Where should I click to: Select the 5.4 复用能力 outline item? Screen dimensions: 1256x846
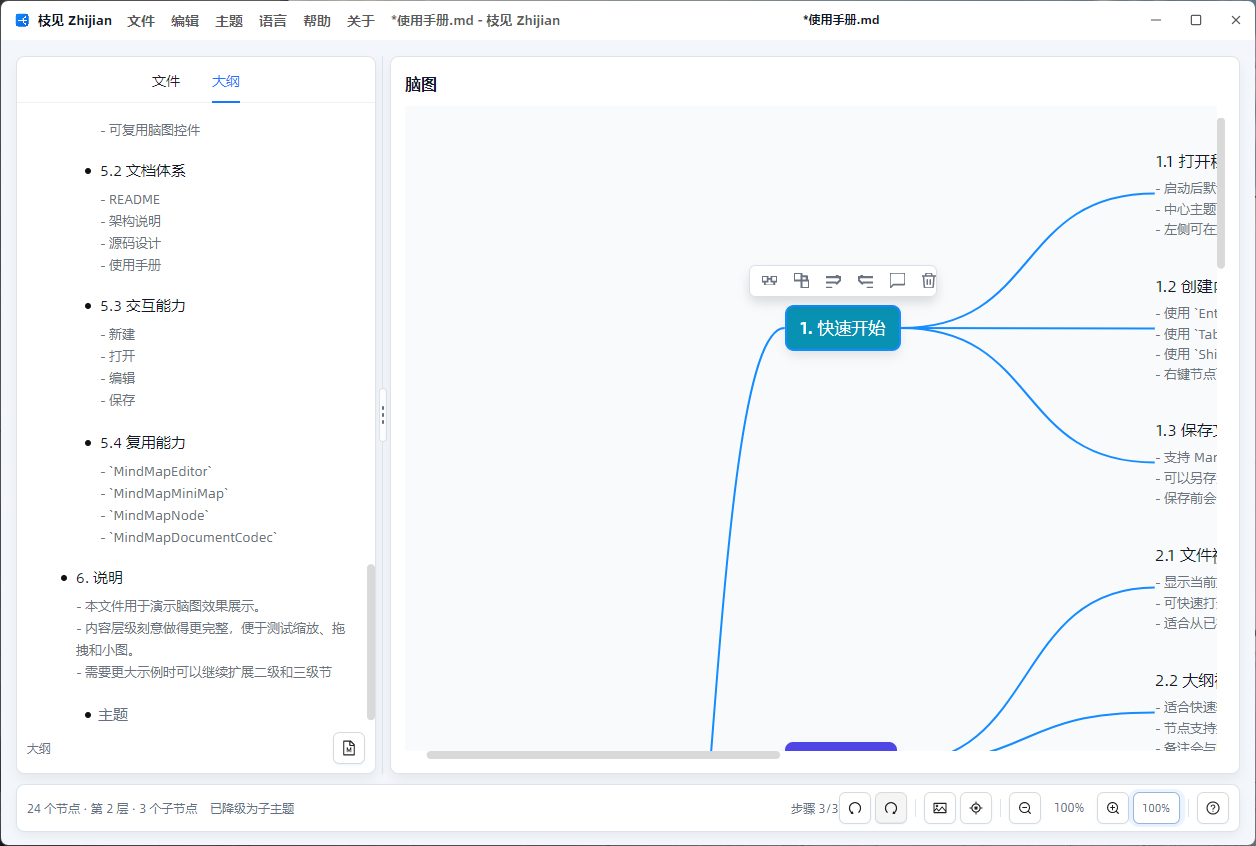tap(143, 442)
